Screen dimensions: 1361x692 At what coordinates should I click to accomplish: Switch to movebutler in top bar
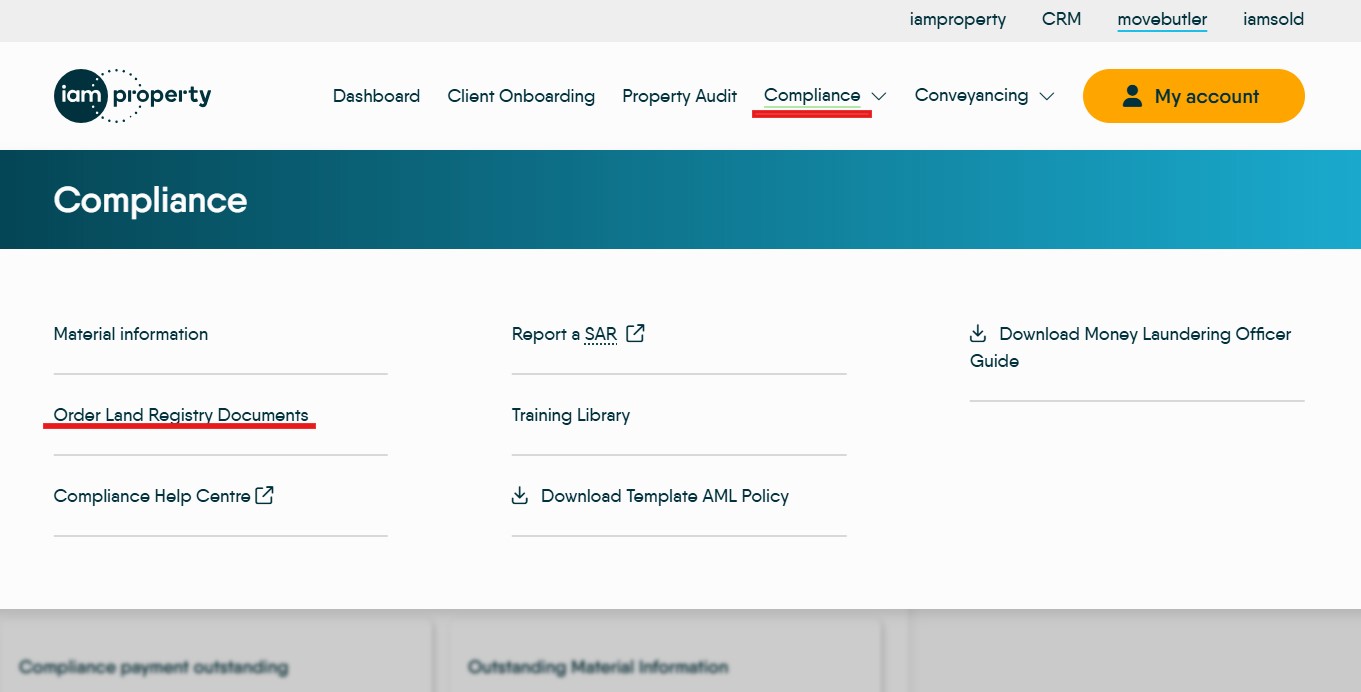(1161, 19)
